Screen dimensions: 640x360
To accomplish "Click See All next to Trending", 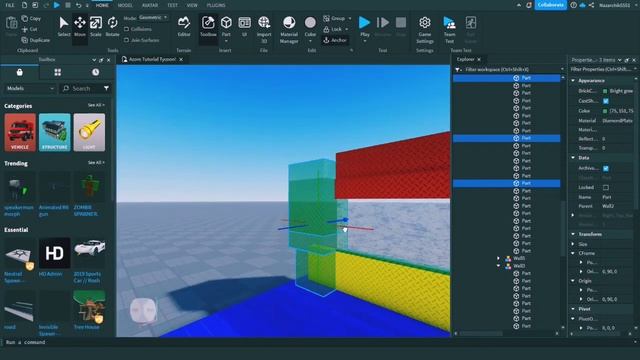I will point(96,162).
